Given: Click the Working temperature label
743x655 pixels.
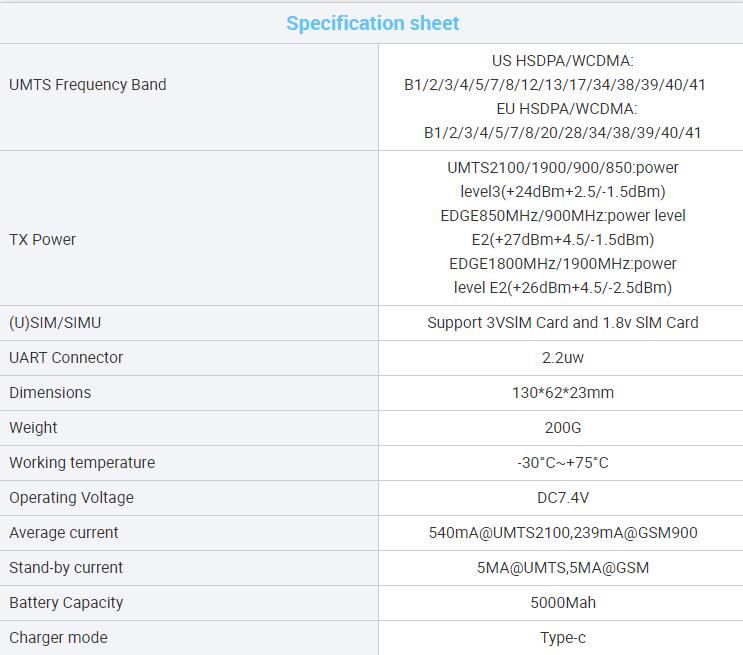Looking at the screenshot, I should click(x=82, y=463).
